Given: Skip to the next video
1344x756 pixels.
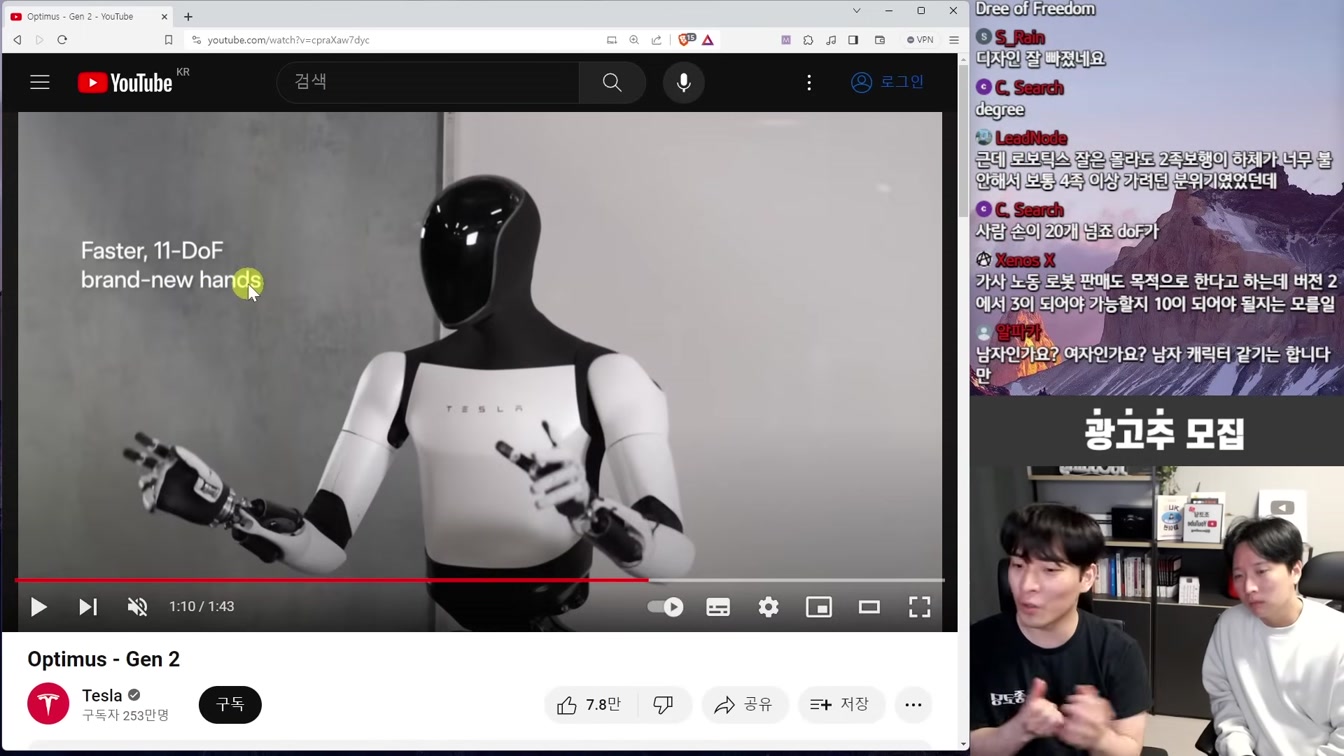Looking at the screenshot, I should point(88,606).
